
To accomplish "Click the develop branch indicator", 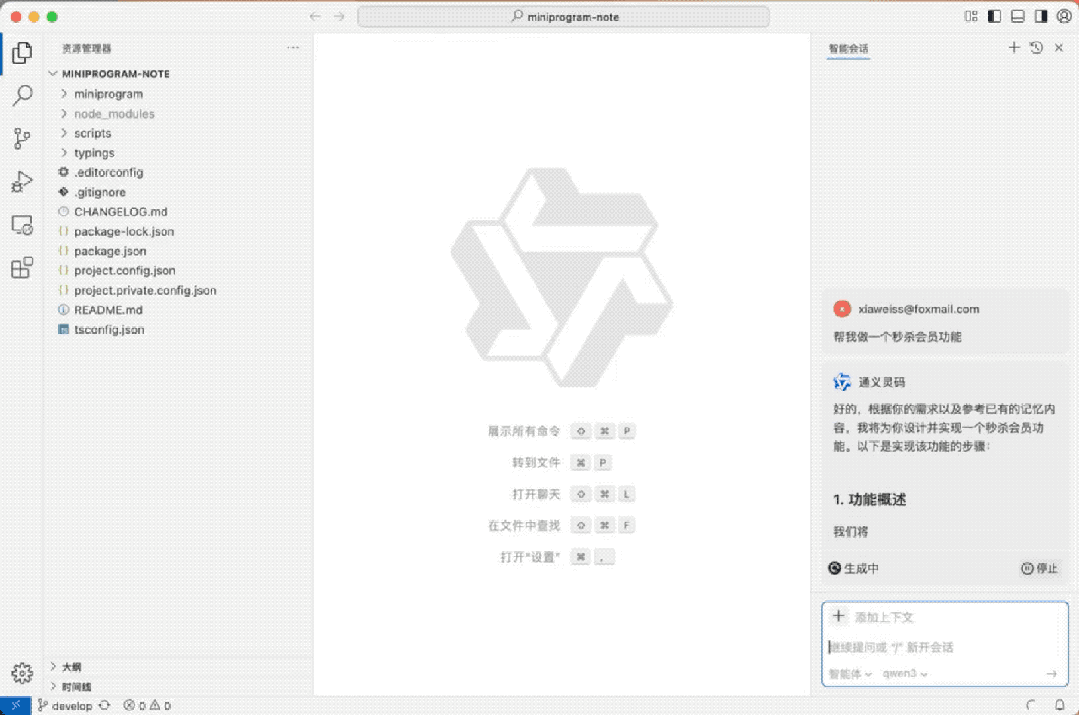I will (x=65, y=705).
